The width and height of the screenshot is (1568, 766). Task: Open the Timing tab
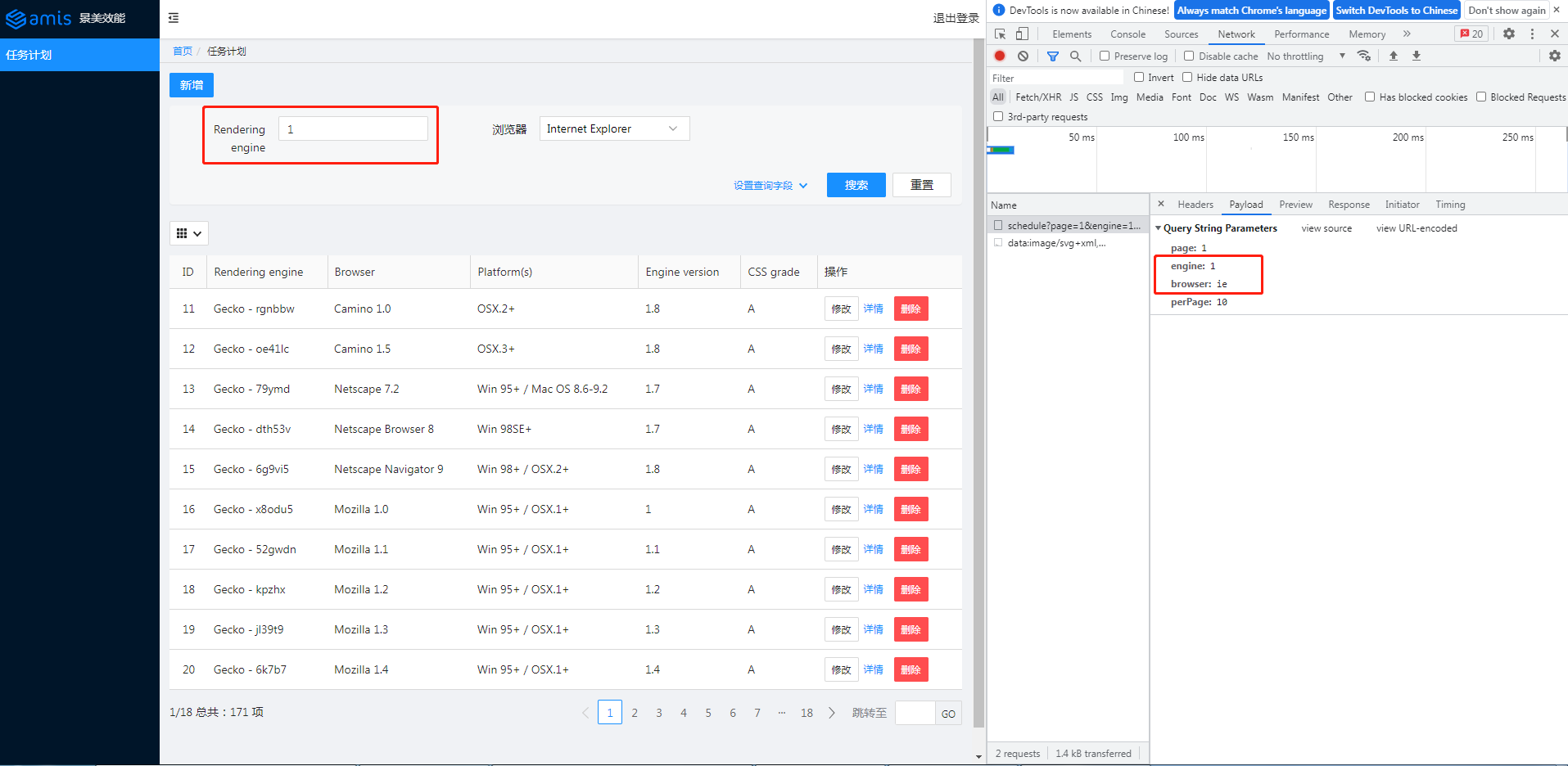(1450, 205)
